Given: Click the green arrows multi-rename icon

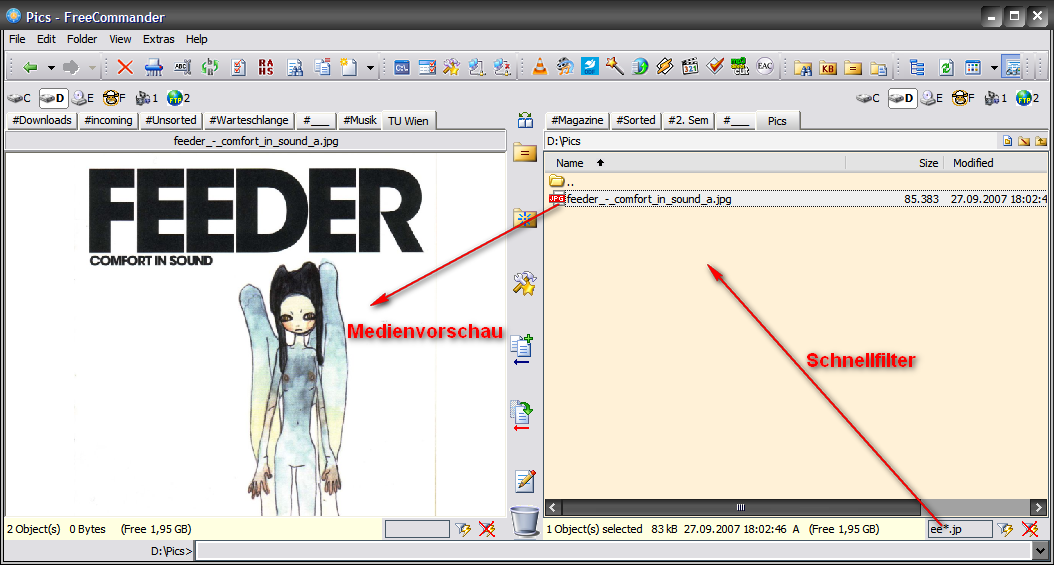Looking at the screenshot, I should [210, 67].
